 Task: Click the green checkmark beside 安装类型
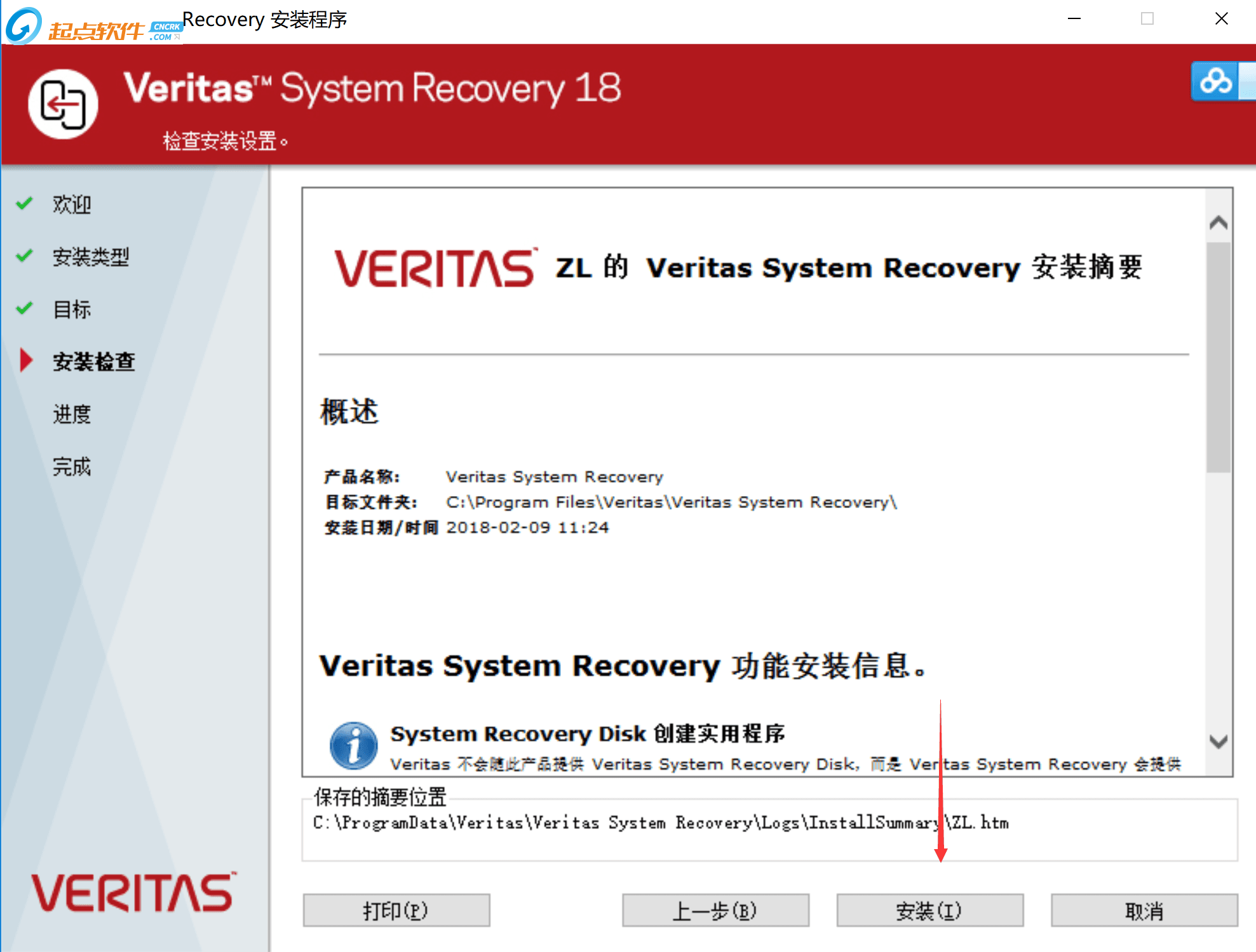[24, 256]
